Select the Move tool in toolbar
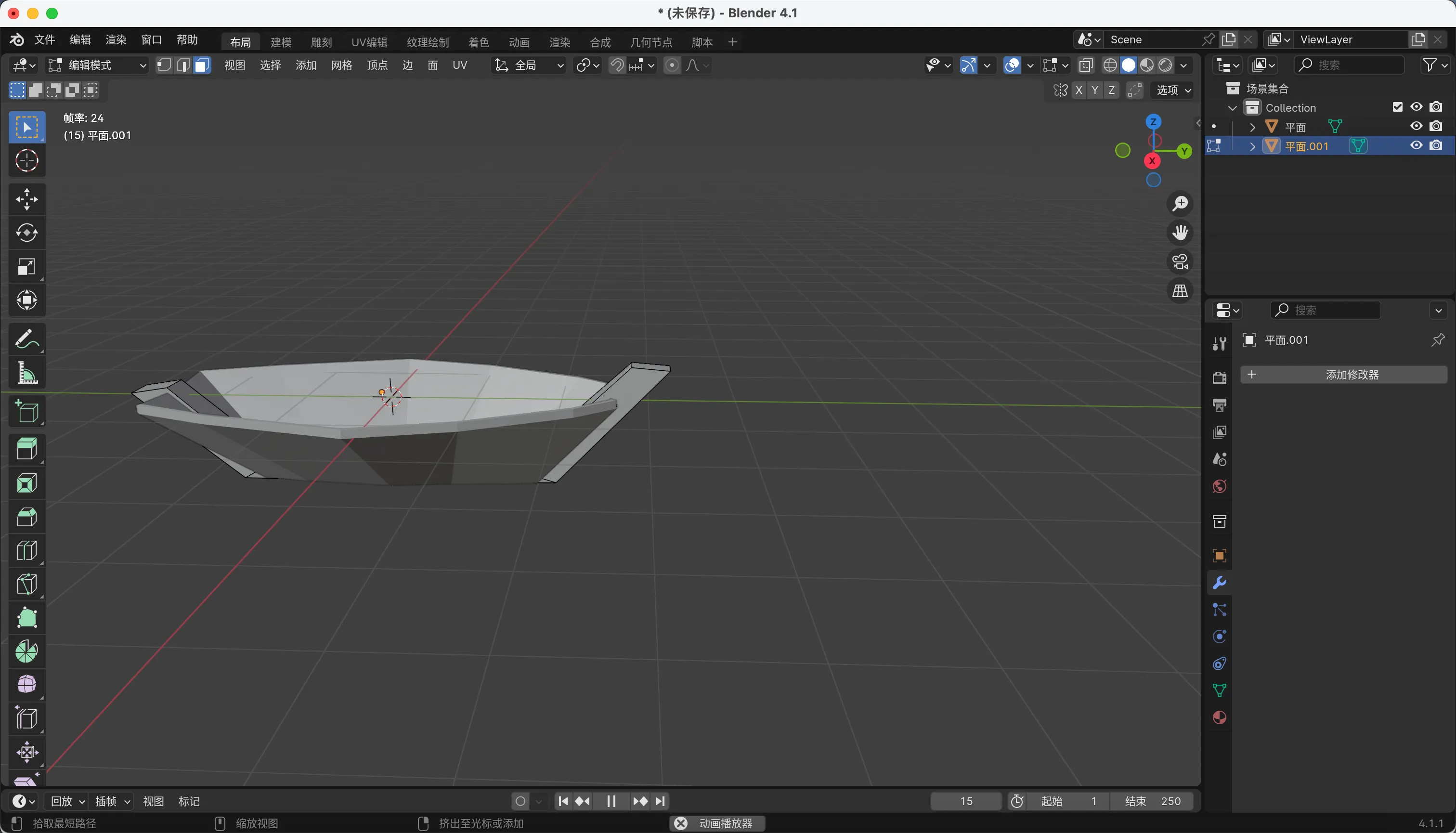This screenshot has height=833, width=1456. point(27,199)
